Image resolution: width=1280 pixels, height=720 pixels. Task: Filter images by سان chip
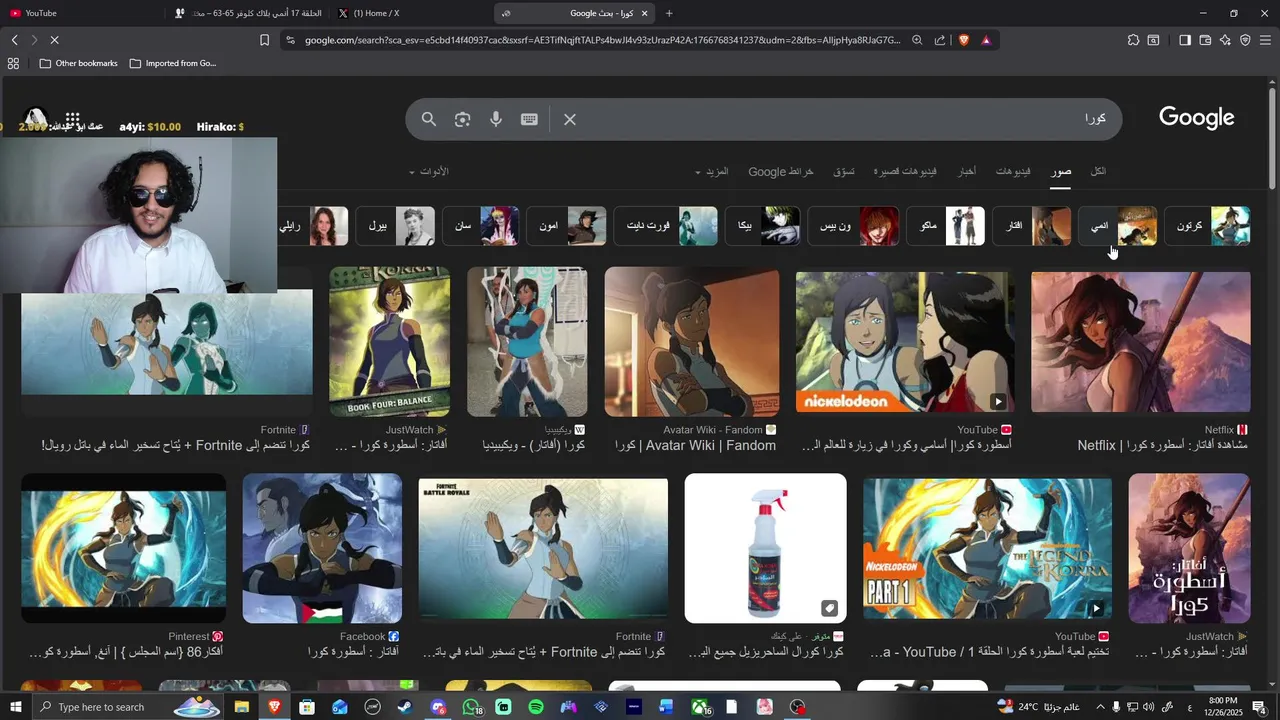(481, 226)
